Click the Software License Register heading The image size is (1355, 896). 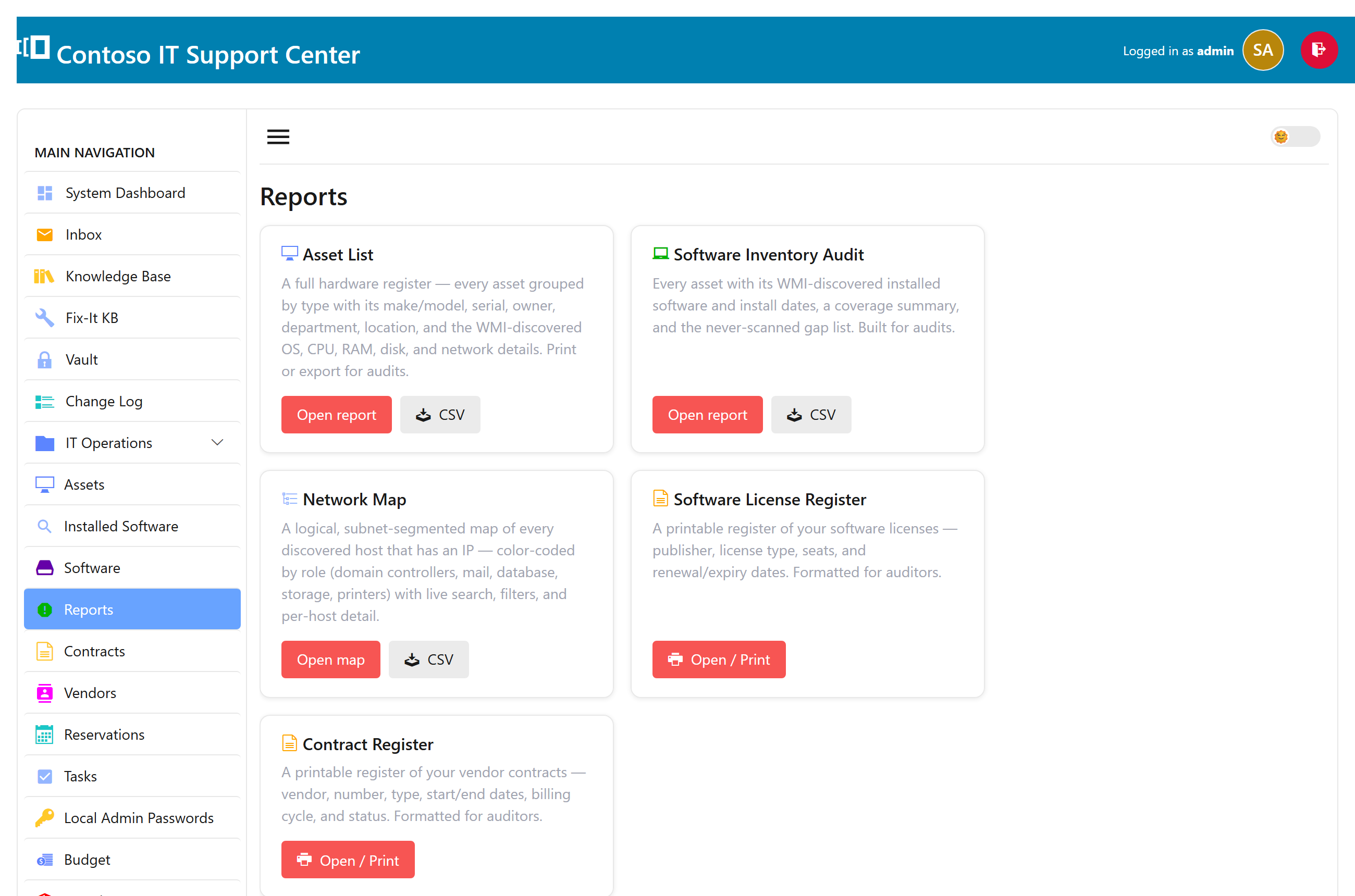[x=770, y=500]
